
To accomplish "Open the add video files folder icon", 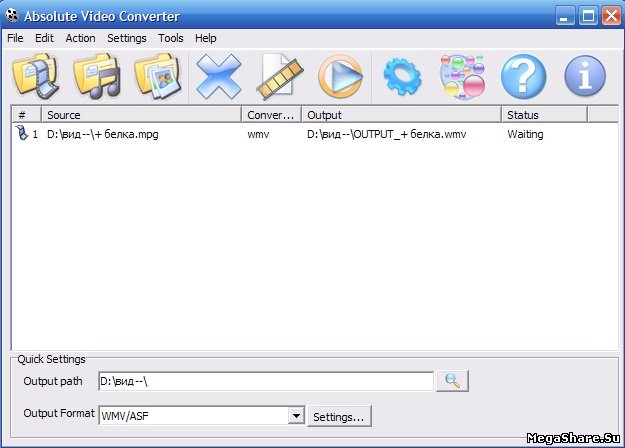I will 36,77.
